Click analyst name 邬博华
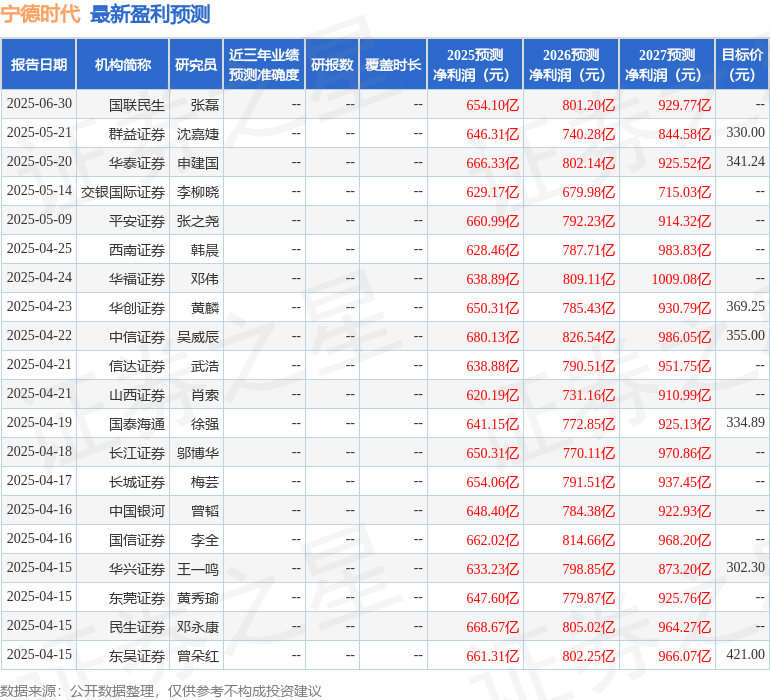This screenshot has width=770, height=700. click(x=198, y=453)
